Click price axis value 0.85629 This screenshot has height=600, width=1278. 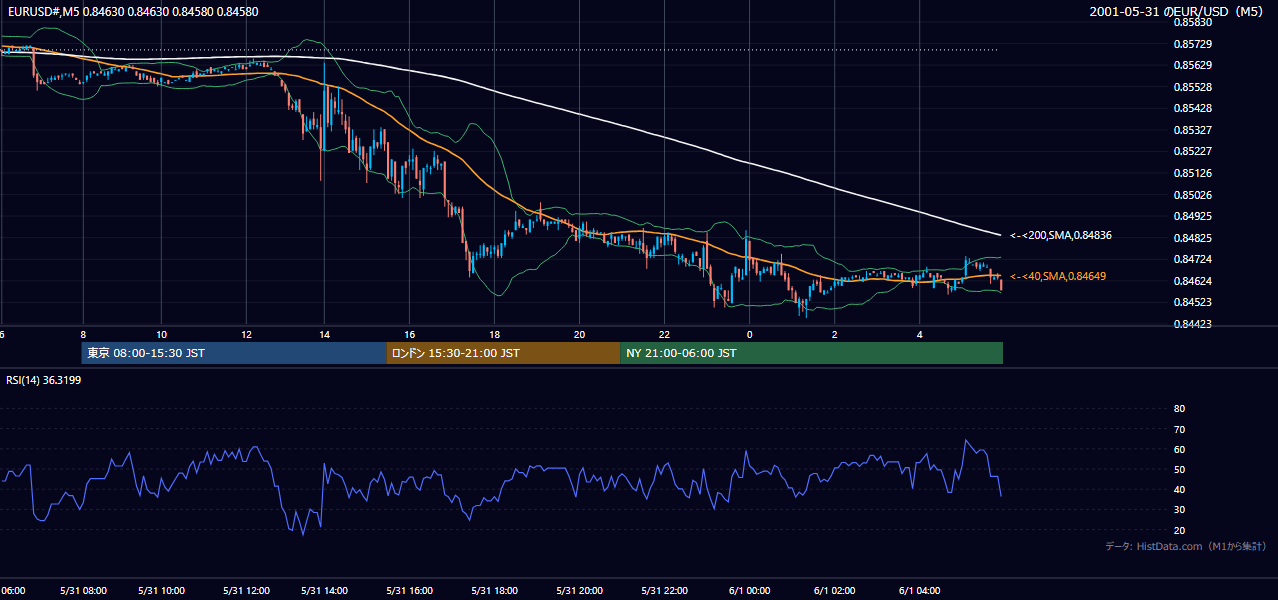1192,65
